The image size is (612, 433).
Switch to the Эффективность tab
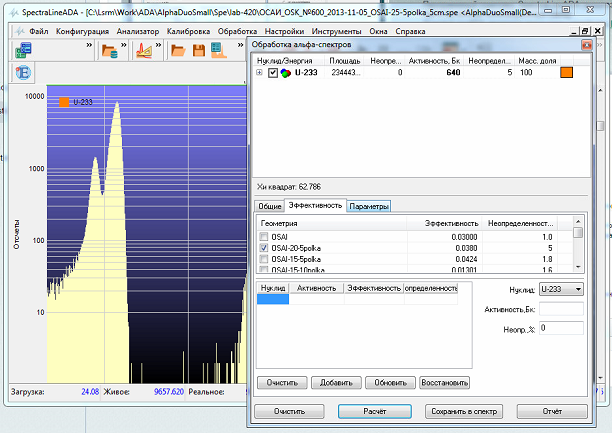[x=315, y=205]
